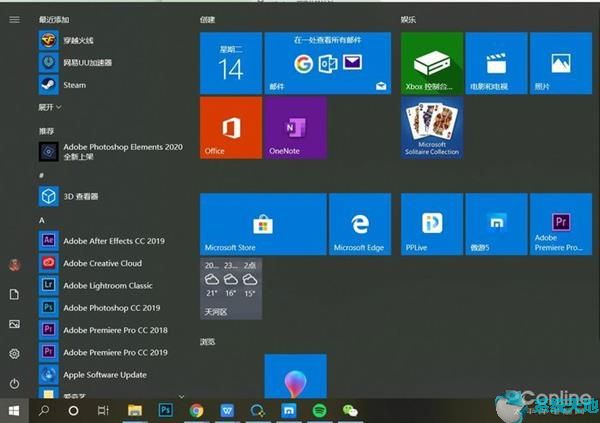Click the letter A section header
This screenshot has height=423, width=600.
[42, 220]
